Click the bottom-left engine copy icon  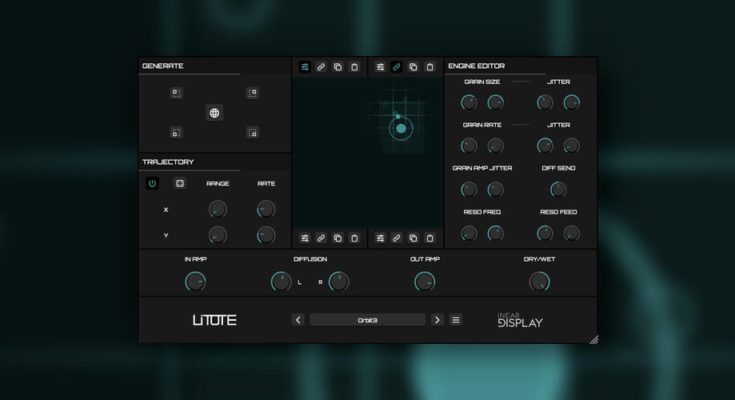[x=338, y=238]
